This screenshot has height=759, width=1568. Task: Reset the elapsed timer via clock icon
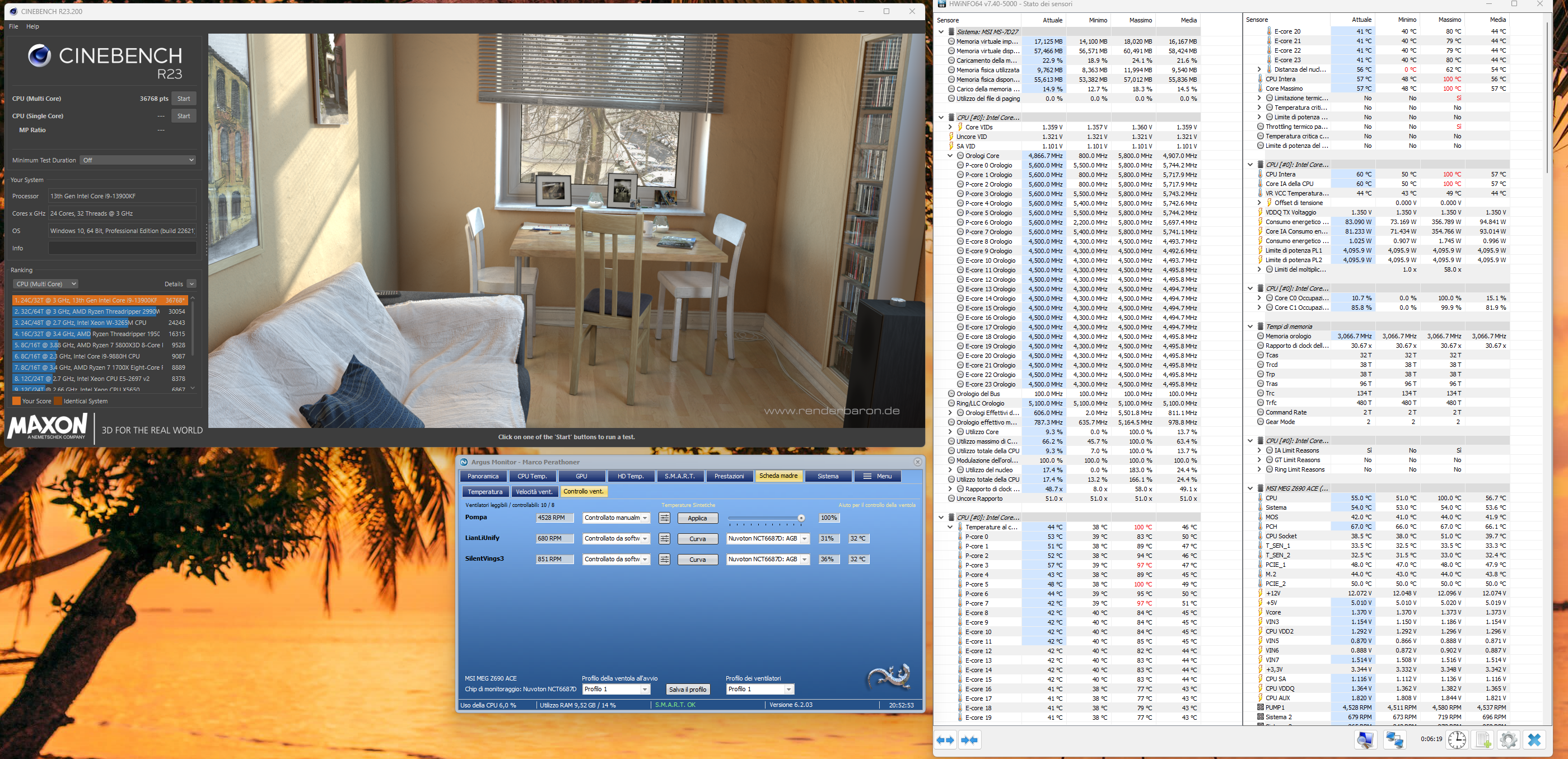tap(1457, 740)
